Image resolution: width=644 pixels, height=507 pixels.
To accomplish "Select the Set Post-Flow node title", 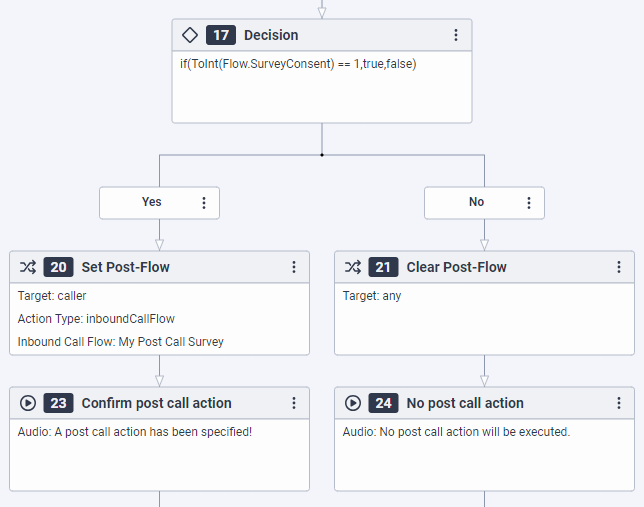I will click(125, 267).
